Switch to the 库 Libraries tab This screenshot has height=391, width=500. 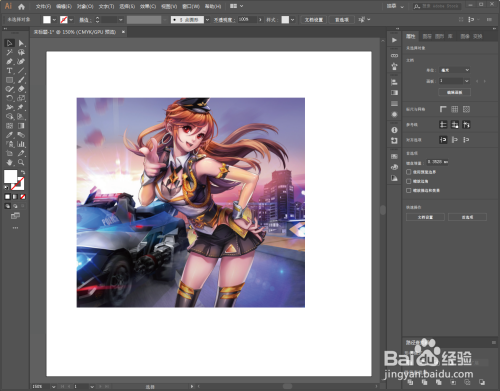tap(450, 36)
